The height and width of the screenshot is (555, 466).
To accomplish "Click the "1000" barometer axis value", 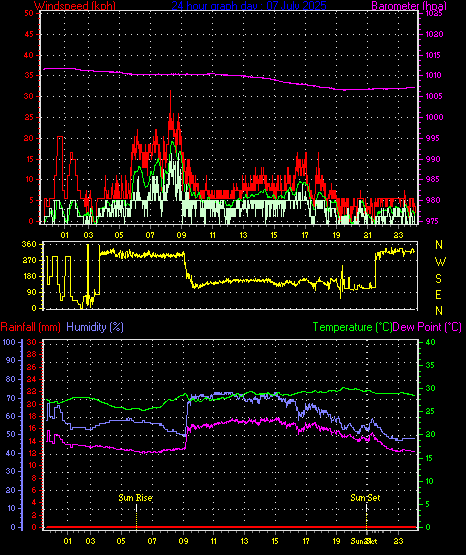I will point(434,117).
